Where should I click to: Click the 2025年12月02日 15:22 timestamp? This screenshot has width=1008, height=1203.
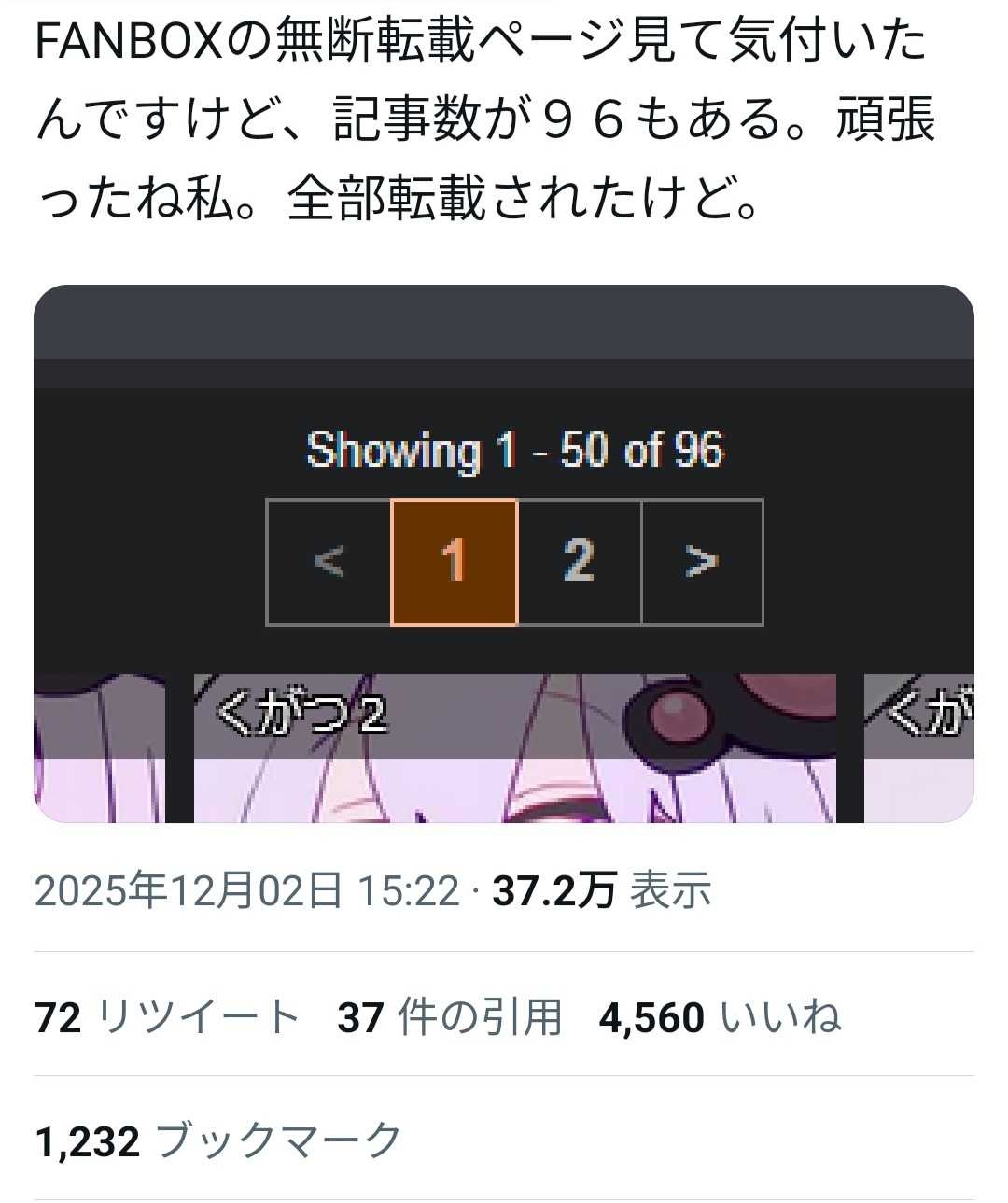tap(247, 890)
